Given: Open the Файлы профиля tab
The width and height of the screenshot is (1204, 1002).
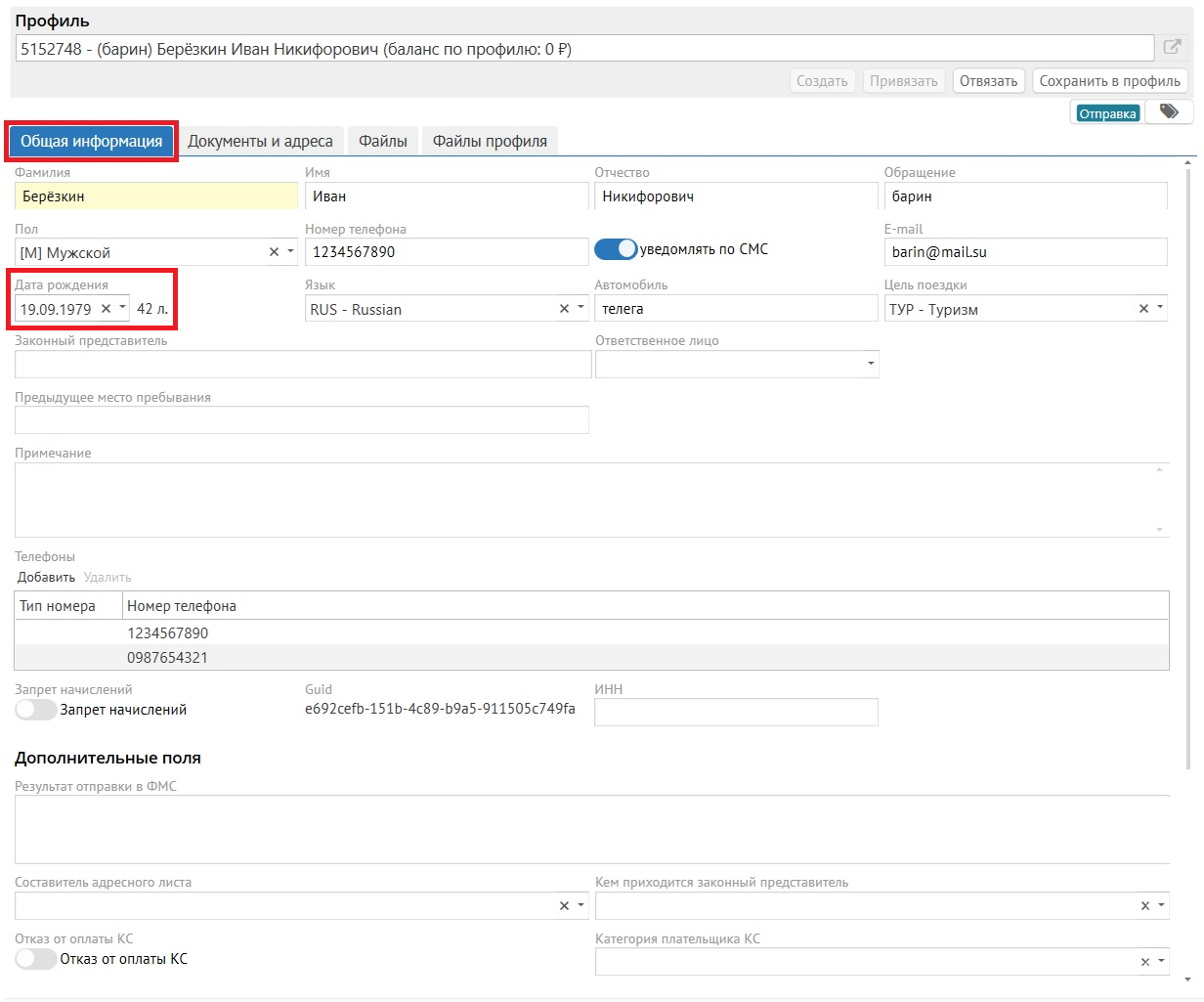Looking at the screenshot, I should click(490, 142).
